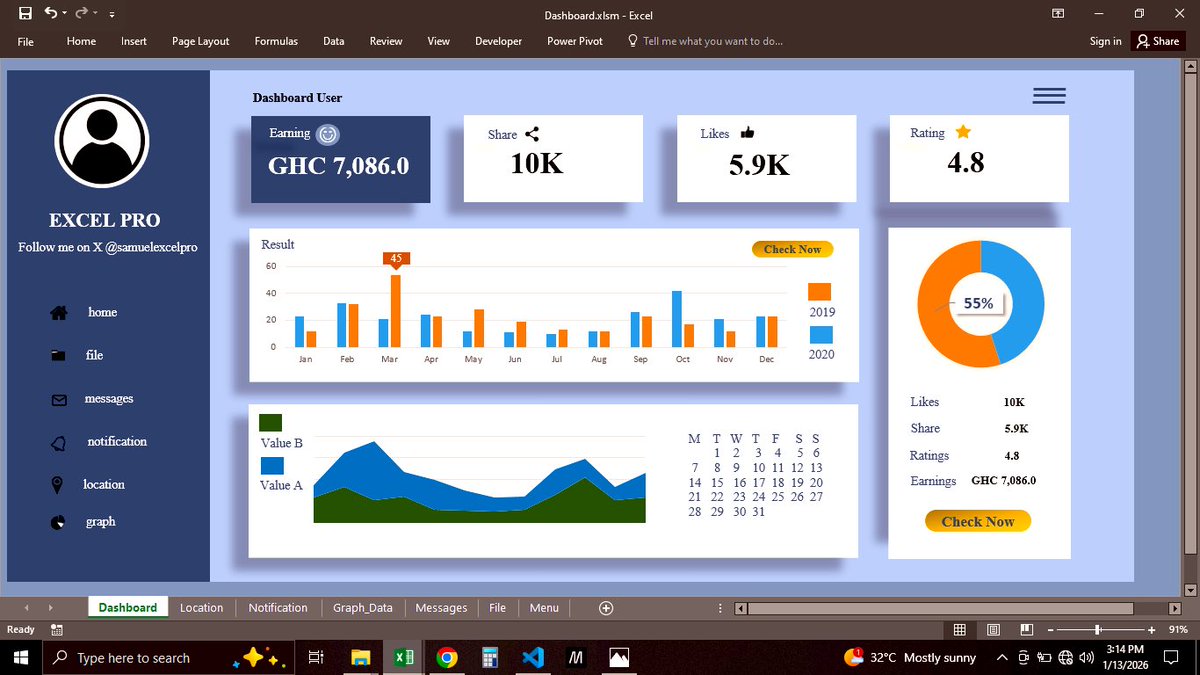Switch to Page Break Preview icon
This screenshot has width=1200, height=675.
pos(1026,630)
